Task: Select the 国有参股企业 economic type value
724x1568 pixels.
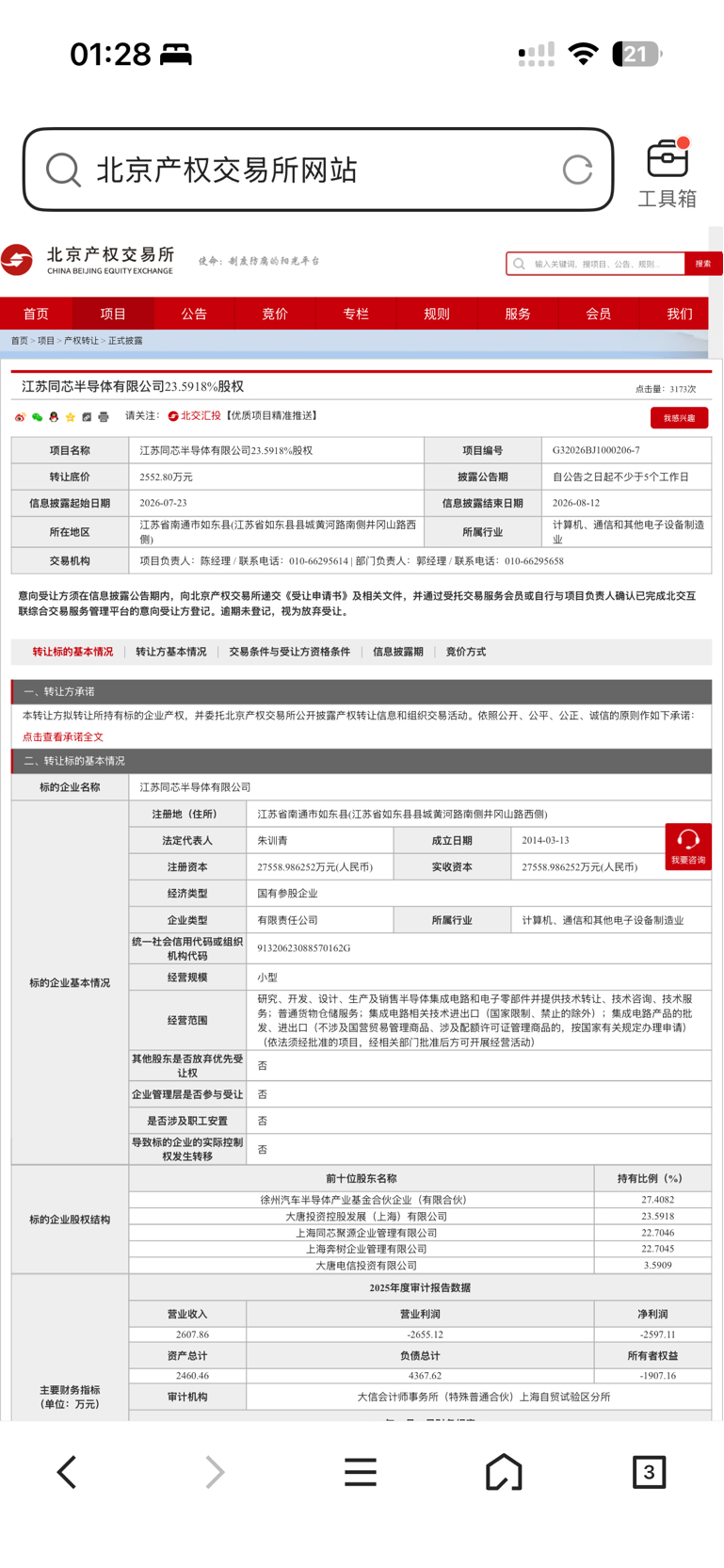Action: point(287,893)
